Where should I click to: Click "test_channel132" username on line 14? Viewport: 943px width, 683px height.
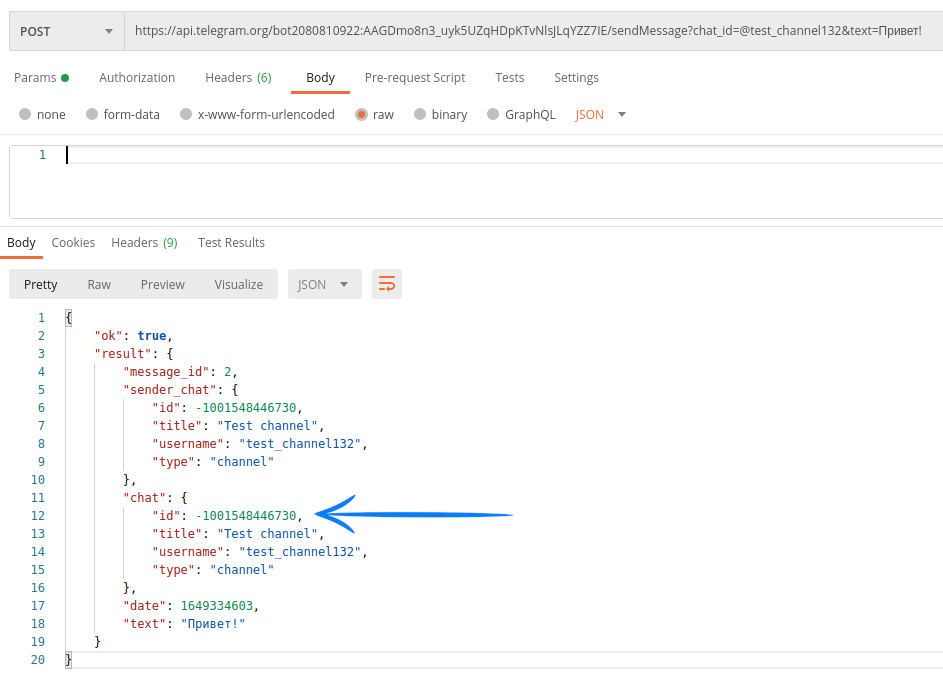tap(299, 552)
